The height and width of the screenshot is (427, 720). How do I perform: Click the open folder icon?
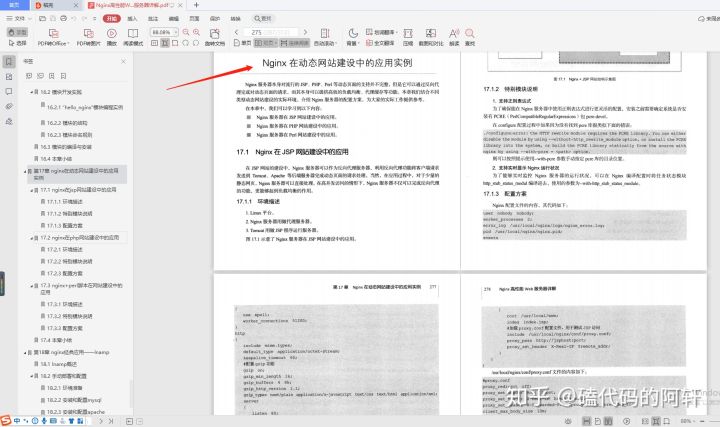42,18
